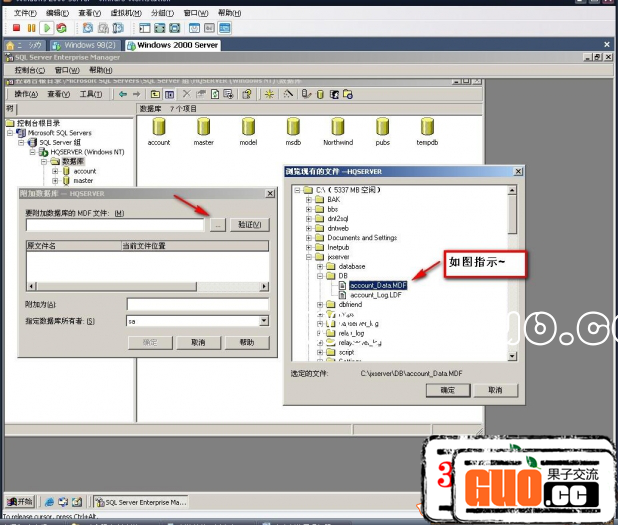Click the 验证(V) button
This screenshot has width=618, height=525.
coord(250,225)
